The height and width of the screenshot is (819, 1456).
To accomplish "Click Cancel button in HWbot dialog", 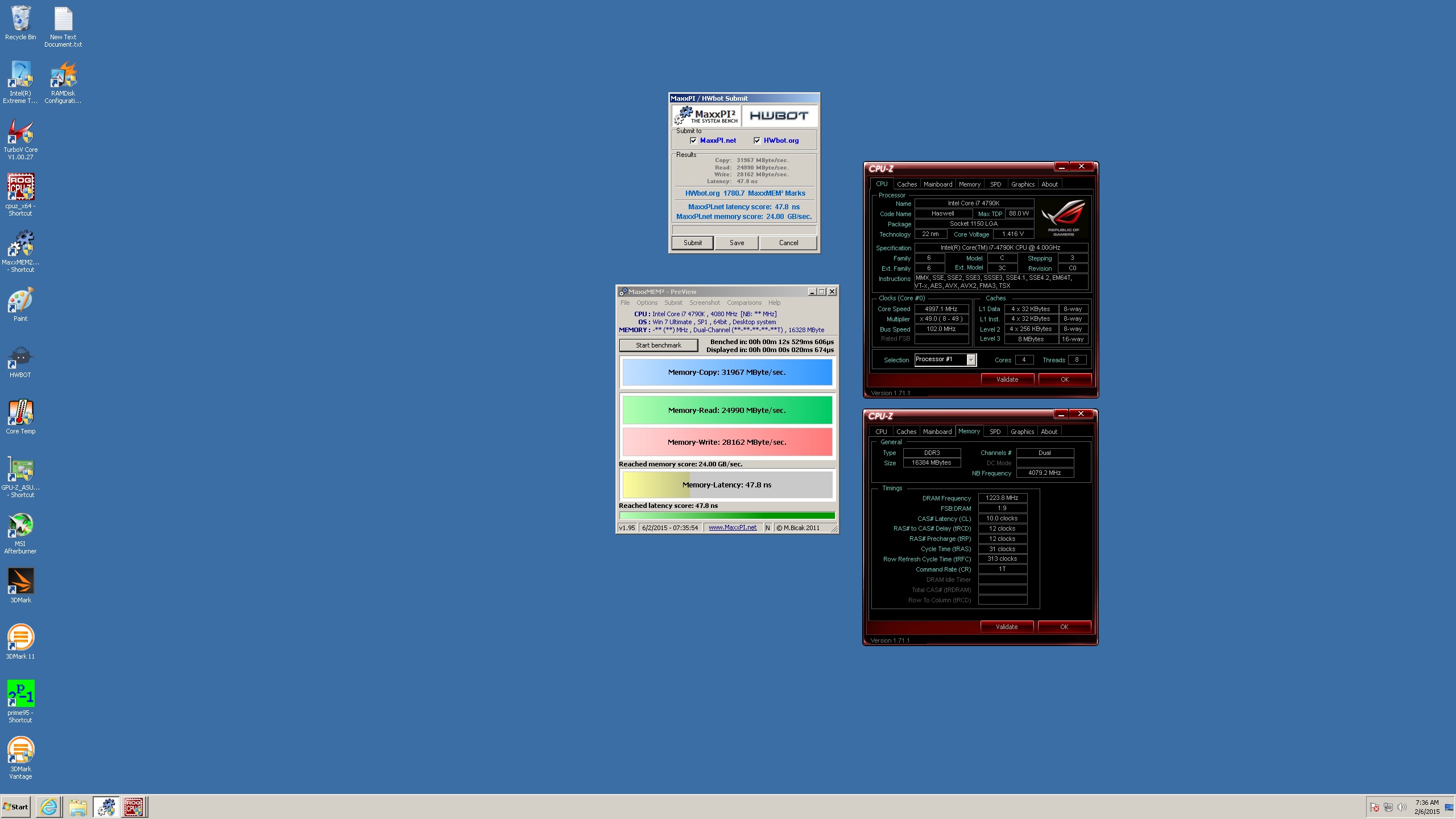I will click(x=788, y=243).
